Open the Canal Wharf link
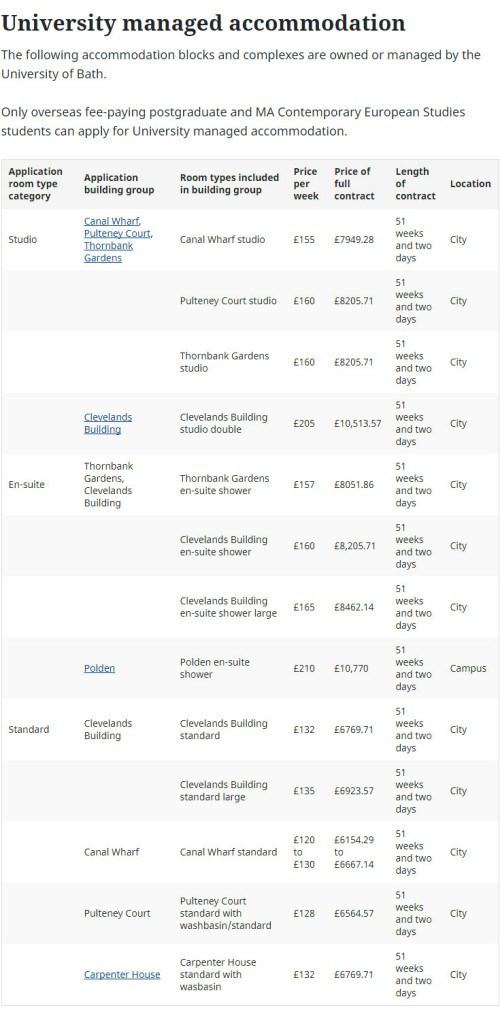The image size is (500, 1012). click(x=112, y=221)
